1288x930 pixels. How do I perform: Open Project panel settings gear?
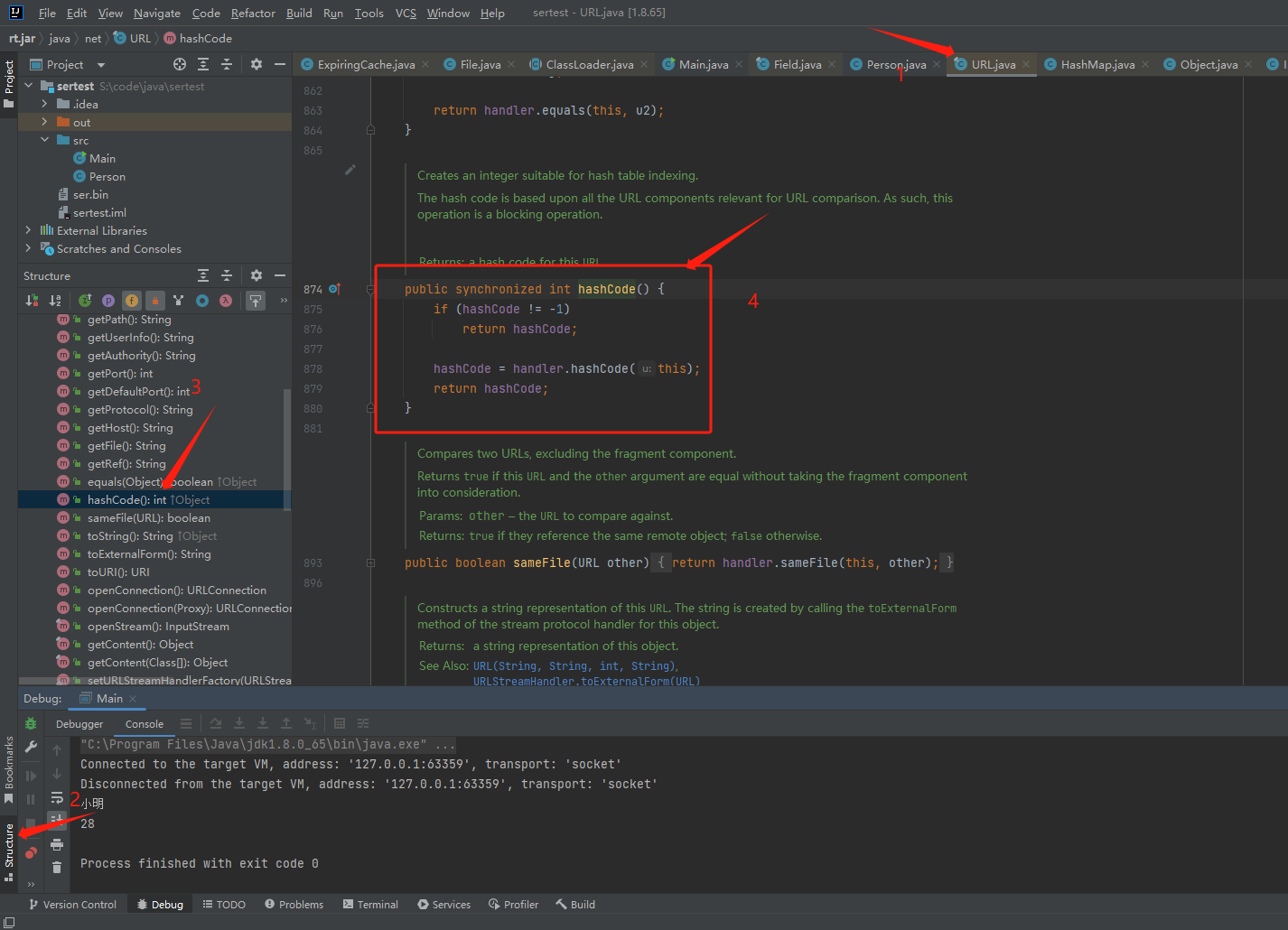pyautogui.click(x=257, y=64)
